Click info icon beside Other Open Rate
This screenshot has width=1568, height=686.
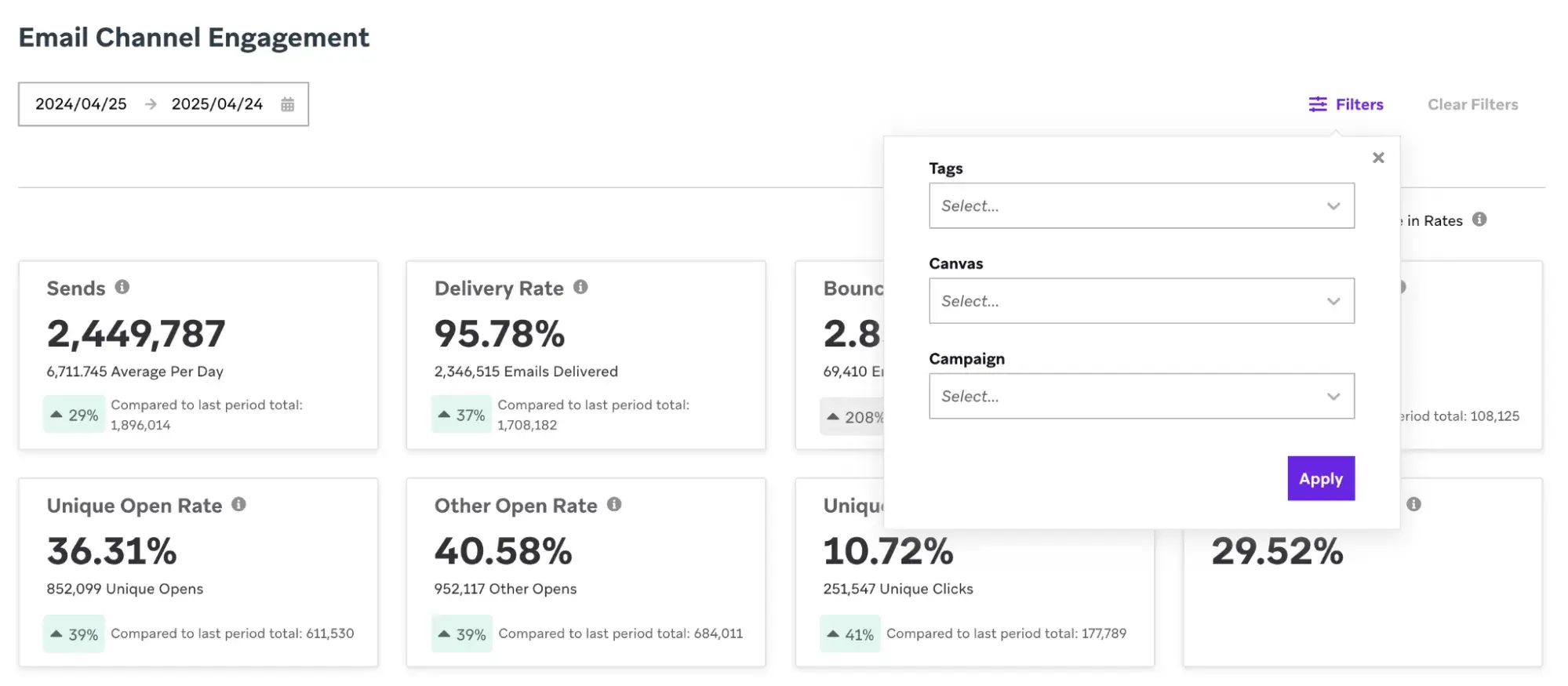coord(614,504)
